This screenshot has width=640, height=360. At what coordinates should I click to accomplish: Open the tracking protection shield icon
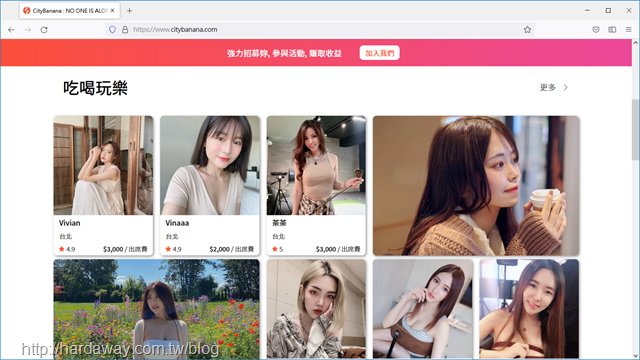(112, 29)
